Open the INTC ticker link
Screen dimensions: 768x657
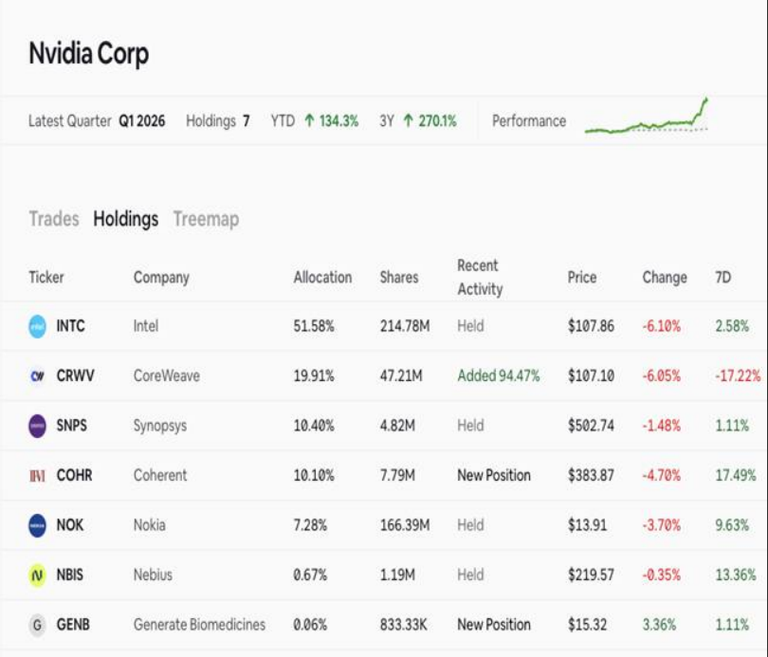71,326
